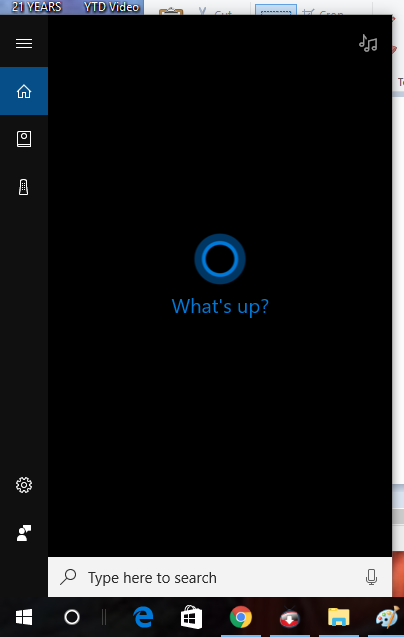The height and width of the screenshot is (637, 404).
Task: Select the Cortana Home icon
Action: click(24, 91)
